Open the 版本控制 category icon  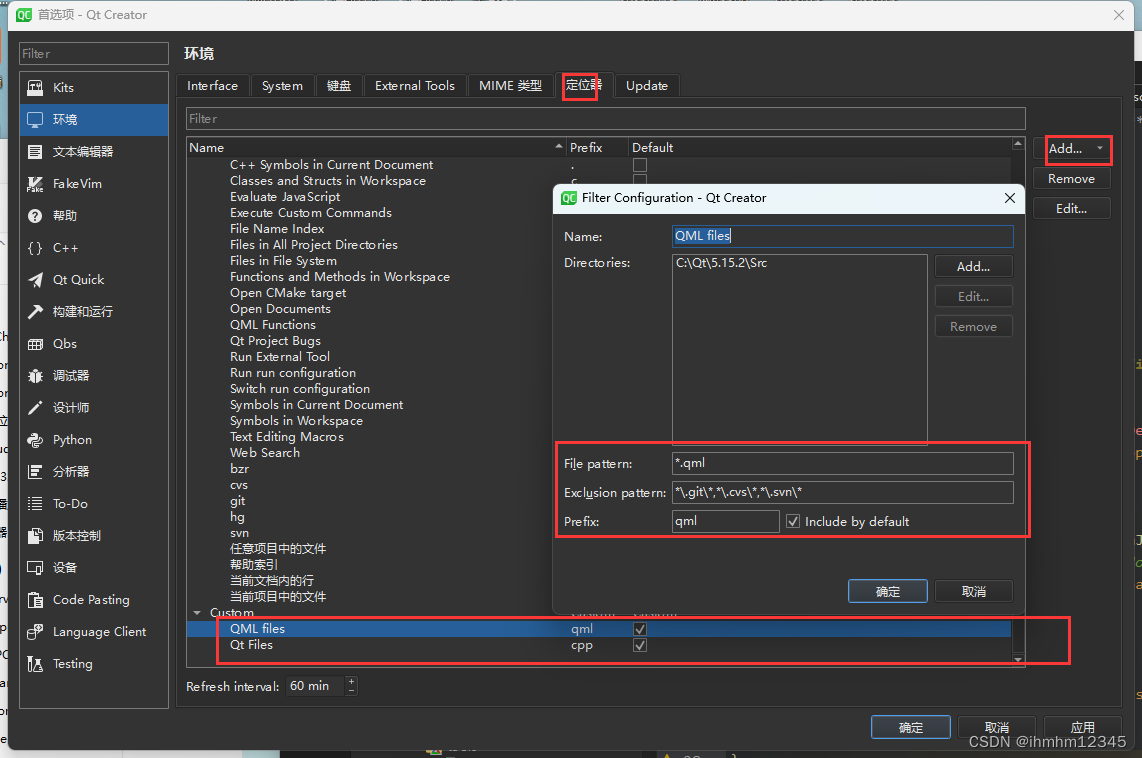coord(35,536)
